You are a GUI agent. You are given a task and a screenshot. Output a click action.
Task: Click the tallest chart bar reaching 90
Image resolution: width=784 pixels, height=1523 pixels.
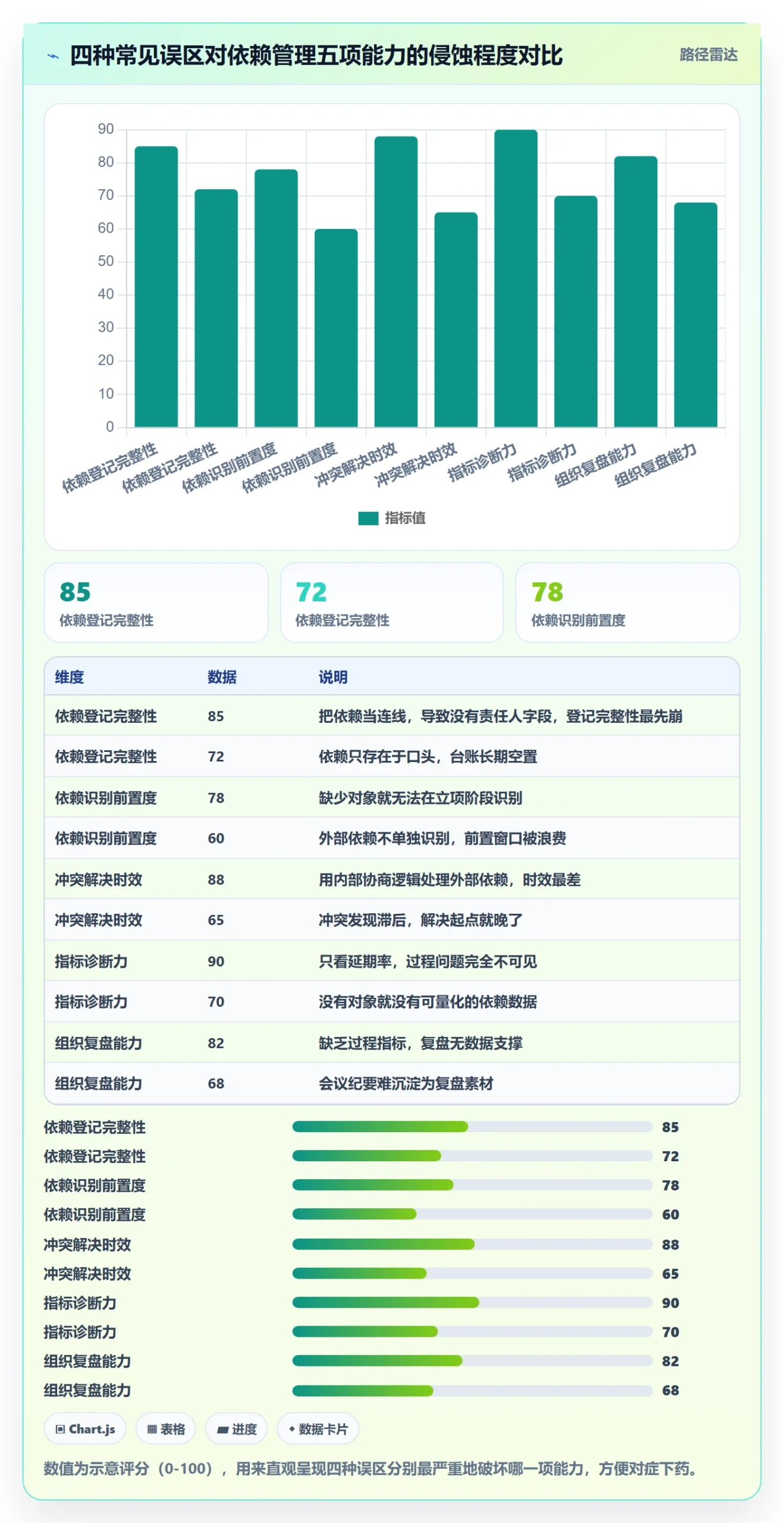[x=515, y=278]
